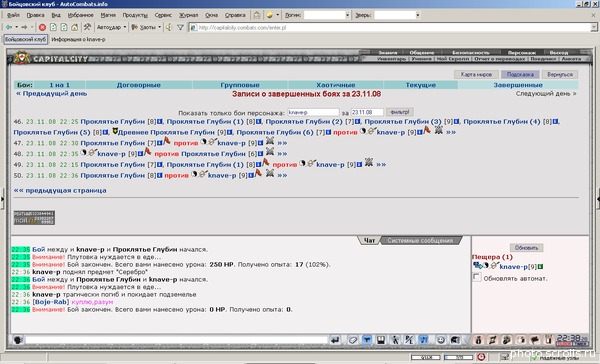Screen dimensions: 600x364
Task: Toggle the Обновлять автомат. checkbox
Action: (476, 277)
